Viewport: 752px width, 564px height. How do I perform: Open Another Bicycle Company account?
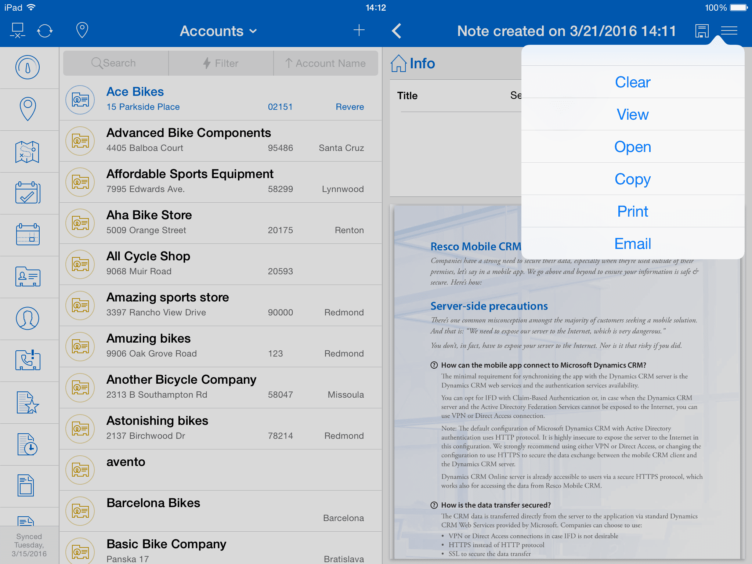click(221, 388)
